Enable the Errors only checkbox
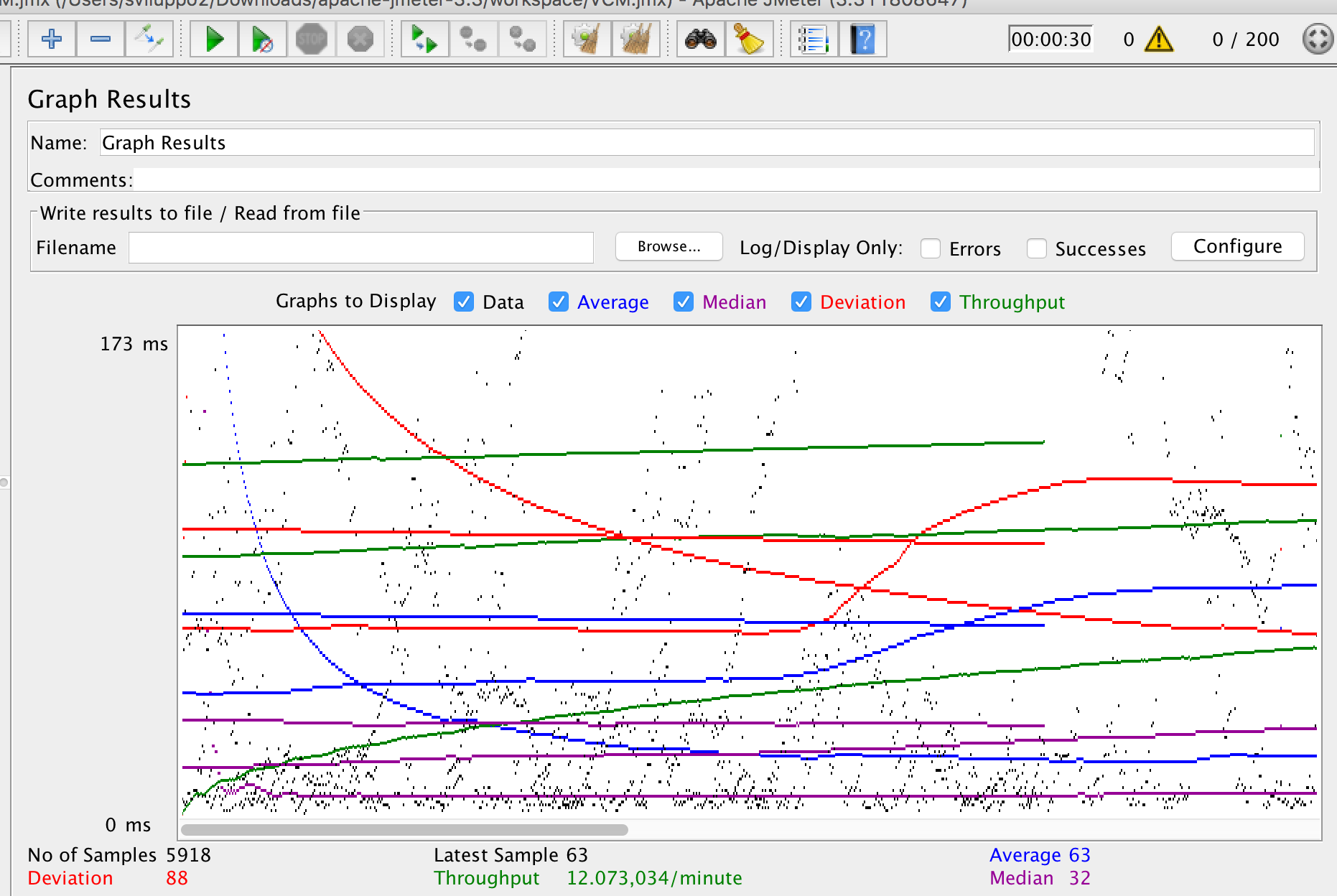The height and width of the screenshot is (896, 1337). coord(931,248)
